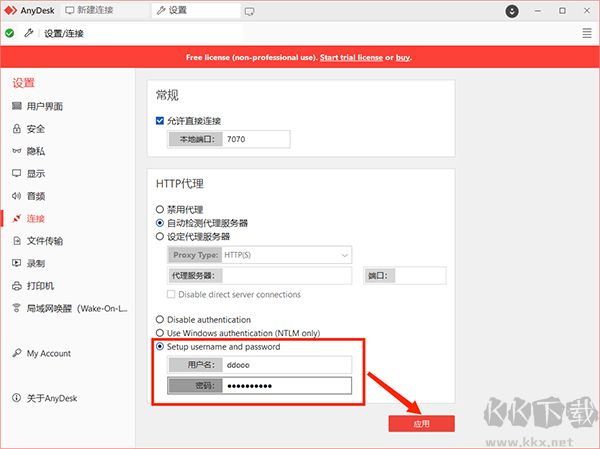Click the 设置/连接 breadcrumb text

pos(64,34)
